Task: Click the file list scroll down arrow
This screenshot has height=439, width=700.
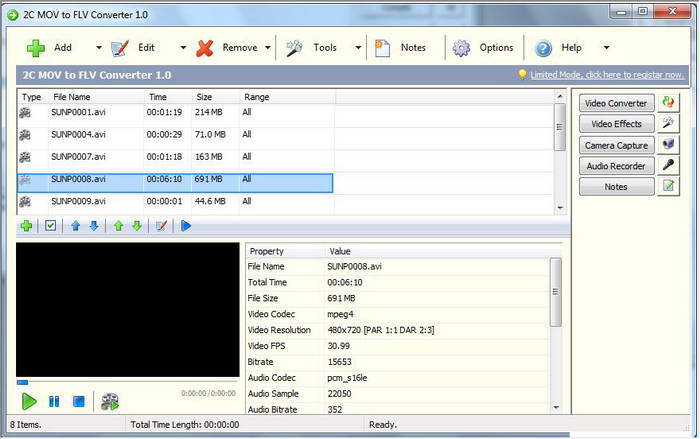Action: click(x=560, y=208)
